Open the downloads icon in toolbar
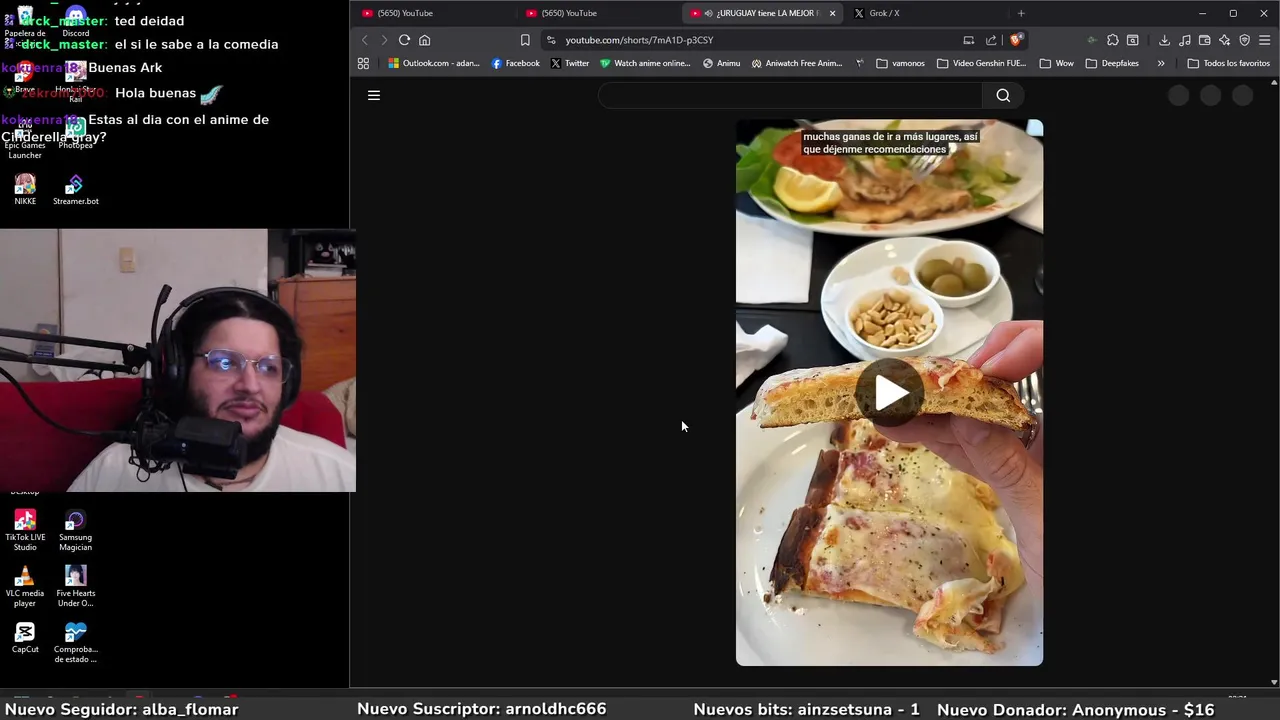Image resolution: width=1280 pixels, height=720 pixels. (1164, 40)
